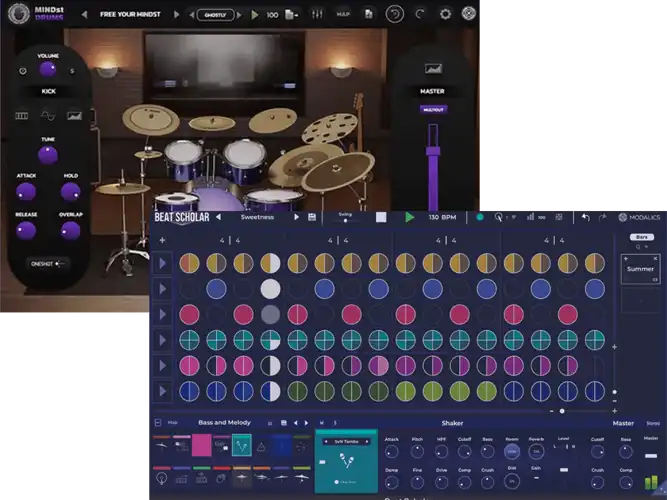Screen dimensions: 667x500
Task: Click the ATTACK knob in Kick panel
Action: click(x=26, y=191)
